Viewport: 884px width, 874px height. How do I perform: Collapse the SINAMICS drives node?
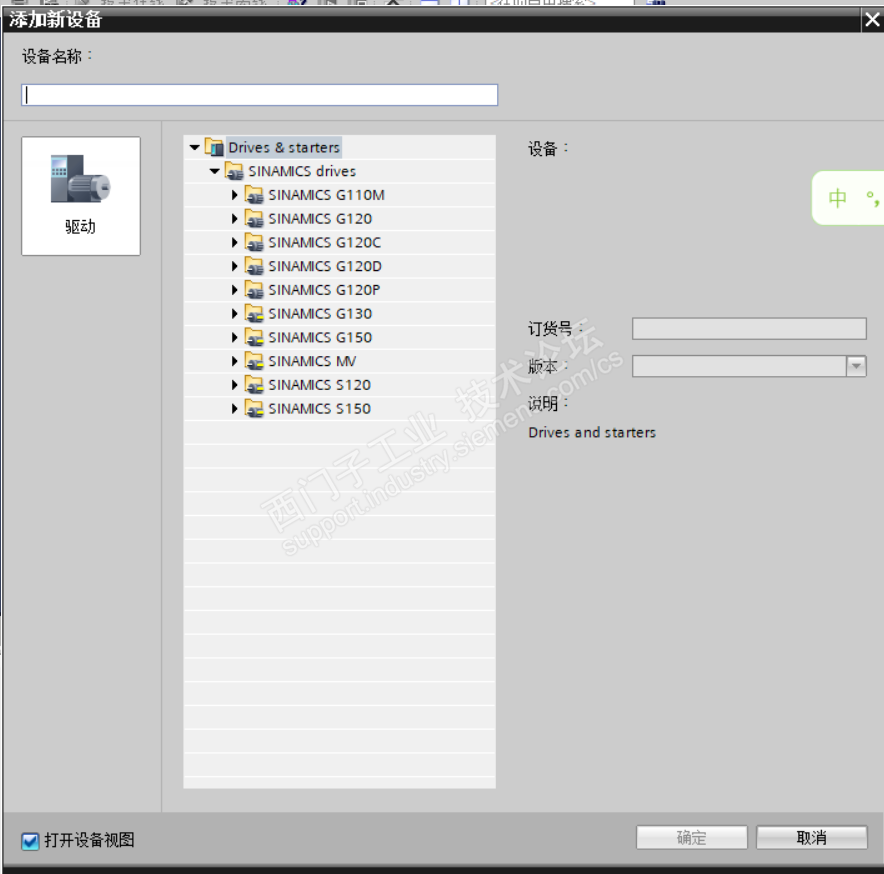[214, 171]
